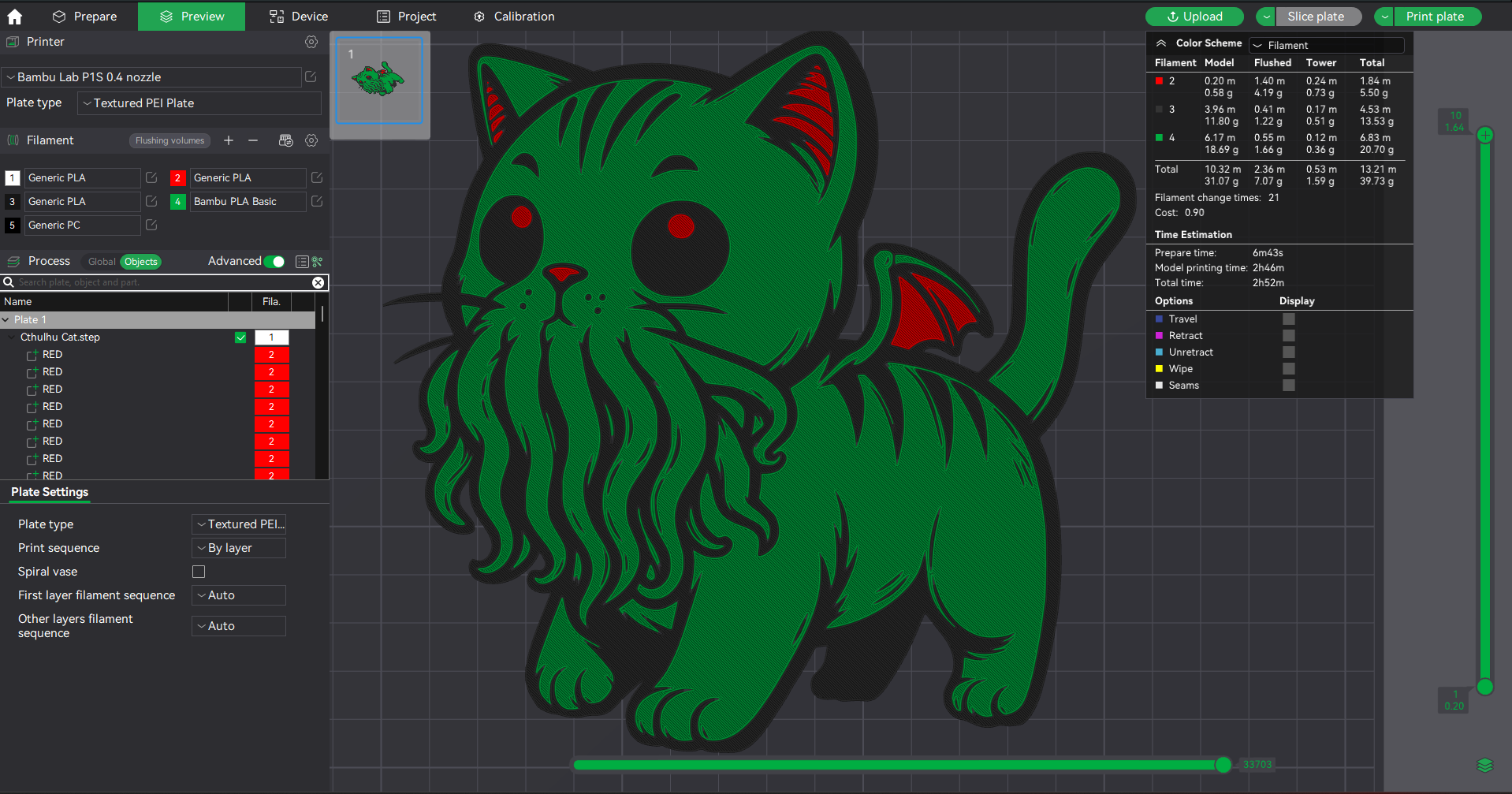Open top Plate type Textured PEI dropdown
This screenshot has height=794, width=1512.
pyautogui.click(x=199, y=103)
